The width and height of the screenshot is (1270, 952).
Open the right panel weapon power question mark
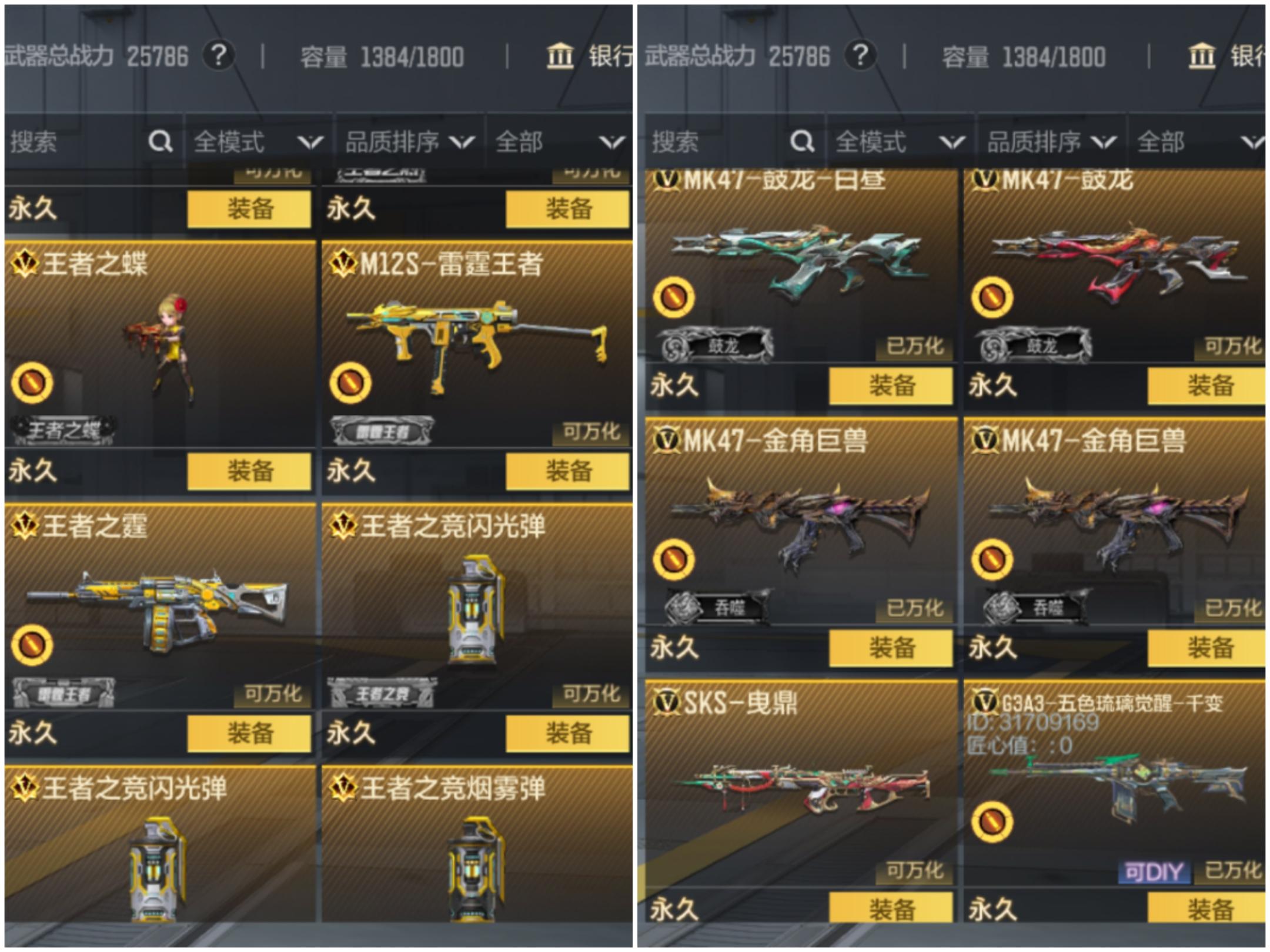[x=861, y=56]
